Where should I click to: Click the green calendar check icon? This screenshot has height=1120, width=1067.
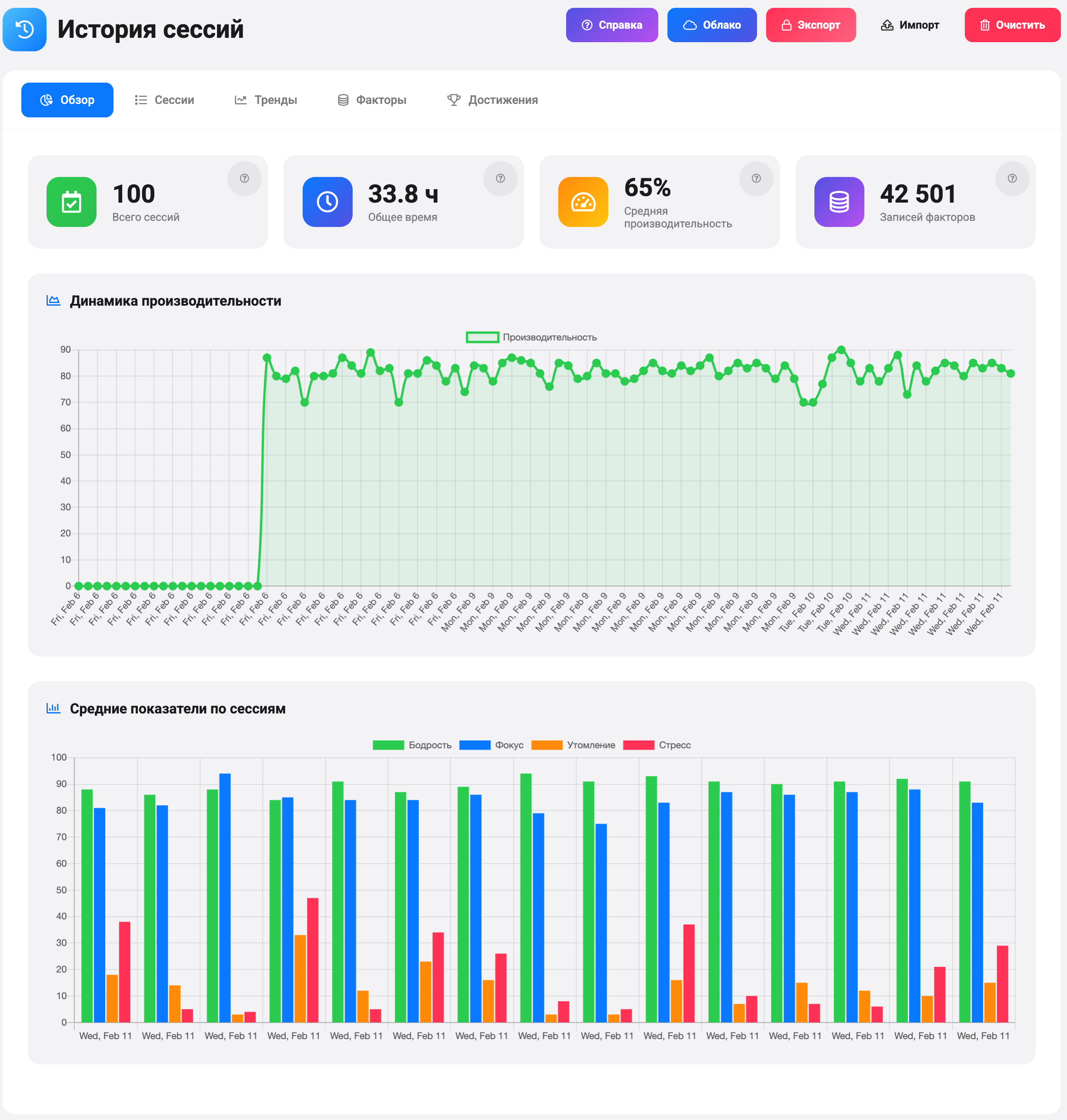(x=72, y=202)
